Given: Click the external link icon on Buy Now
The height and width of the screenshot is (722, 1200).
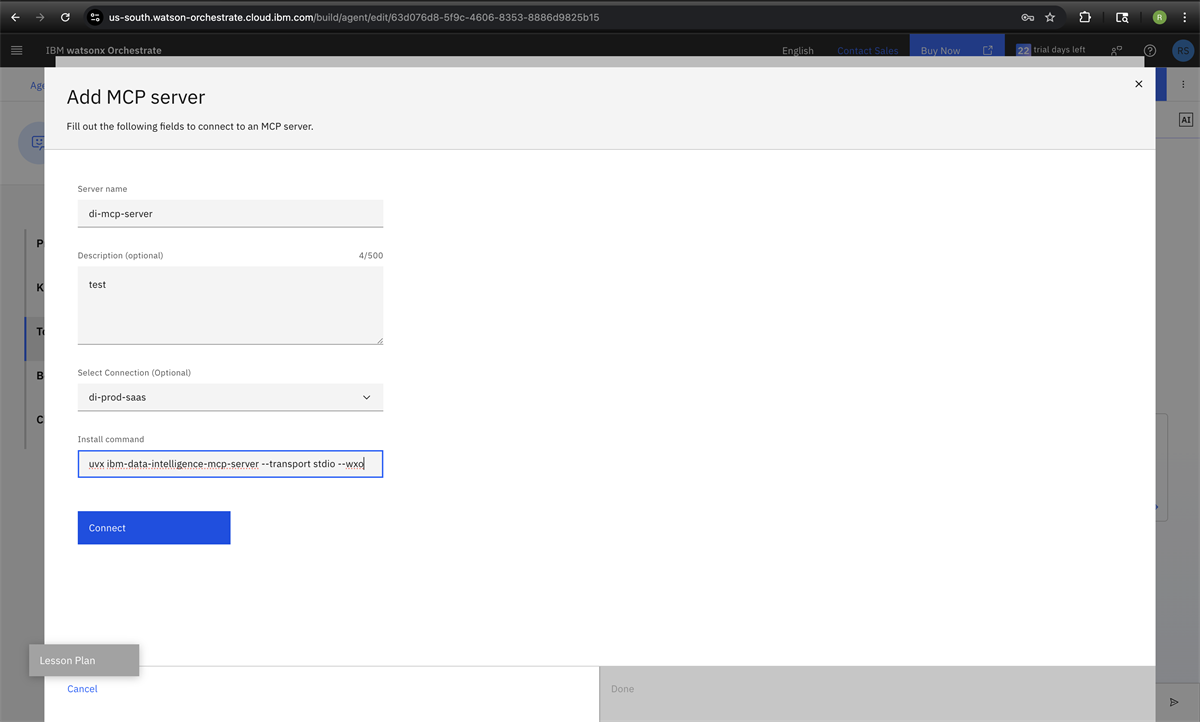Looking at the screenshot, I should point(988,50).
